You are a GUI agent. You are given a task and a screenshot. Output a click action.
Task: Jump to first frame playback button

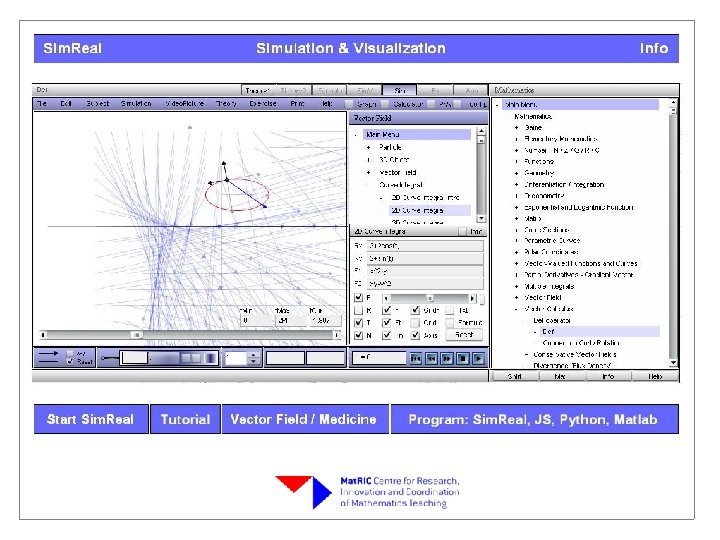point(416,358)
